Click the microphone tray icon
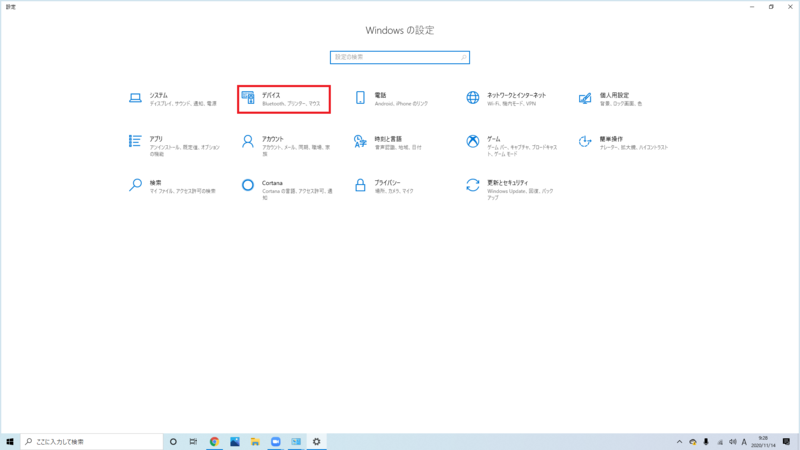 (706, 442)
